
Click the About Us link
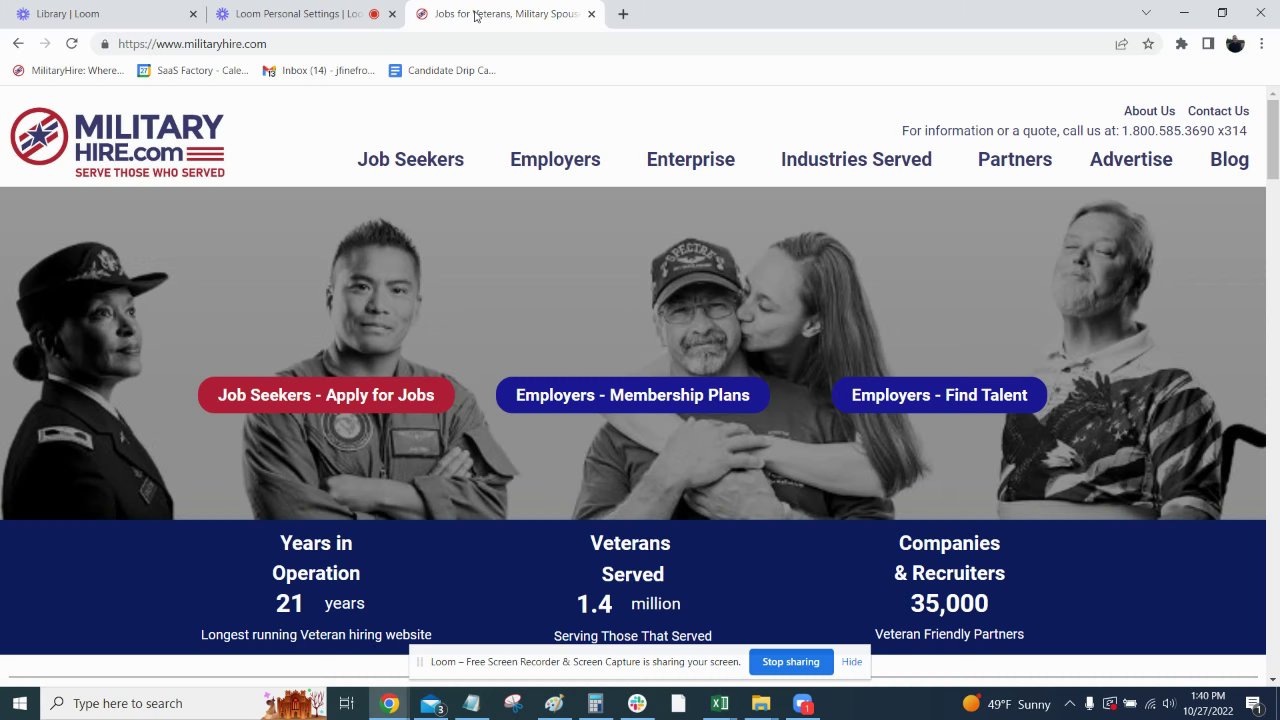(x=1149, y=111)
